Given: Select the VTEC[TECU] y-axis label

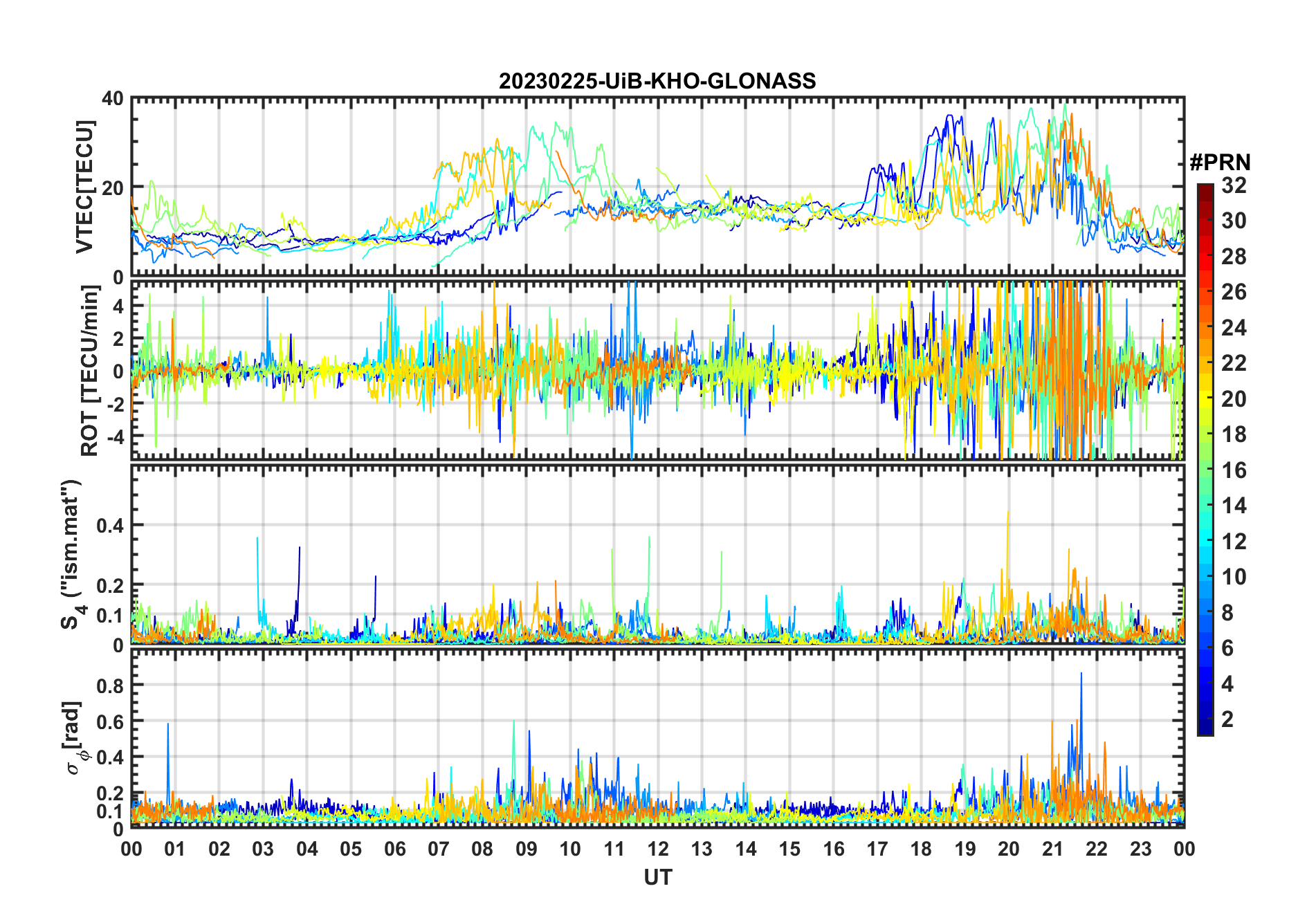Looking at the screenshot, I should tap(84, 187).
